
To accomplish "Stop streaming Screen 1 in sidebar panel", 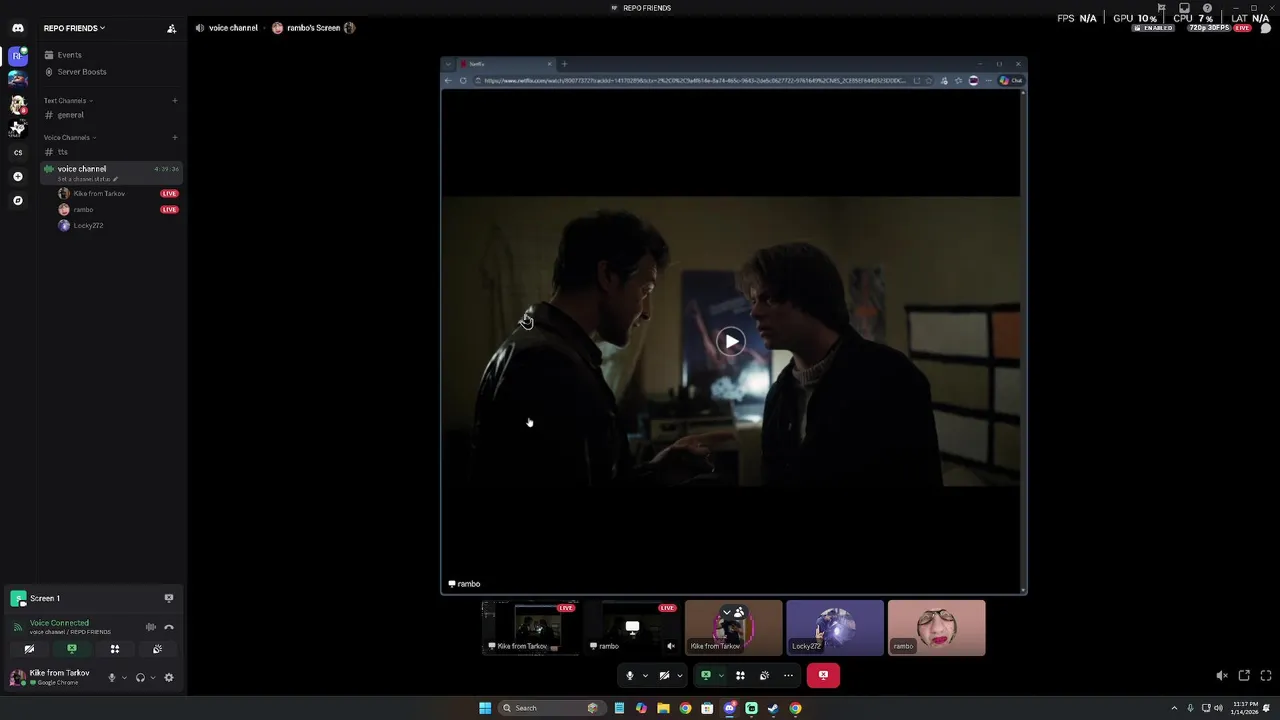I will [169, 598].
